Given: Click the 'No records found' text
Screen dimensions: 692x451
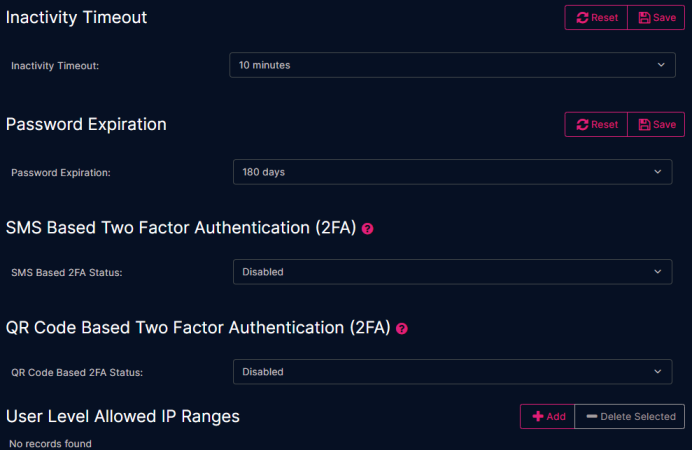Looking at the screenshot, I should pyautogui.click(x=50, y=443).
